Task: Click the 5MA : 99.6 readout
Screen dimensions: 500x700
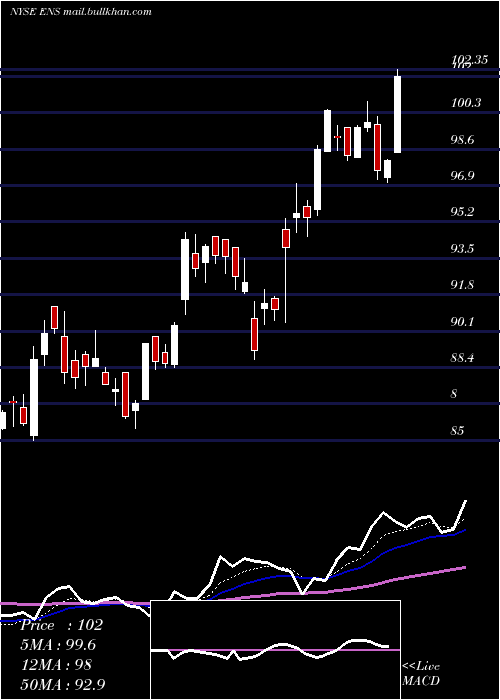Action: [x=58, y=645]
